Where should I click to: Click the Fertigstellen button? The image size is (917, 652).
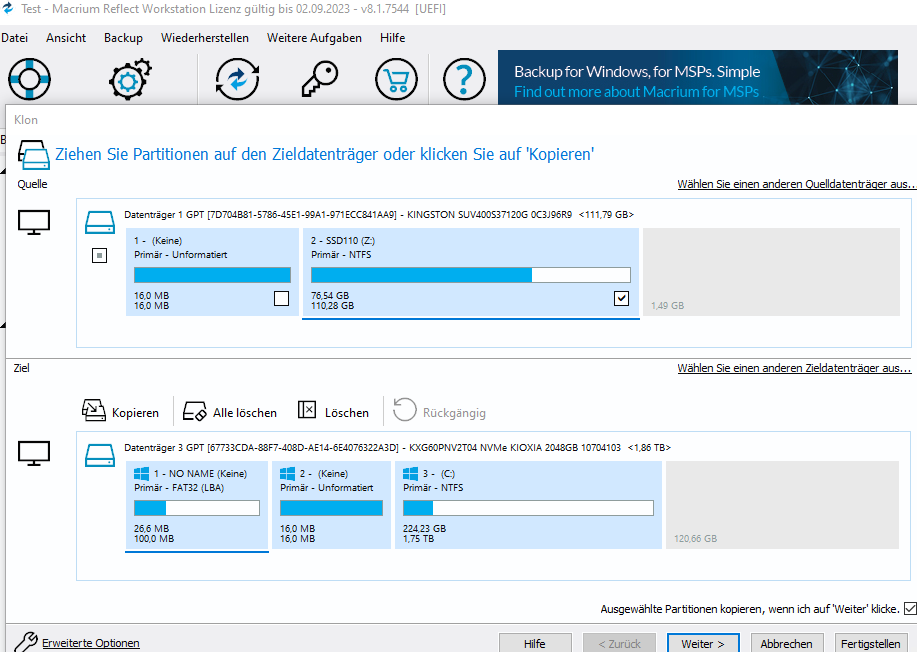[x=871, y=643]
